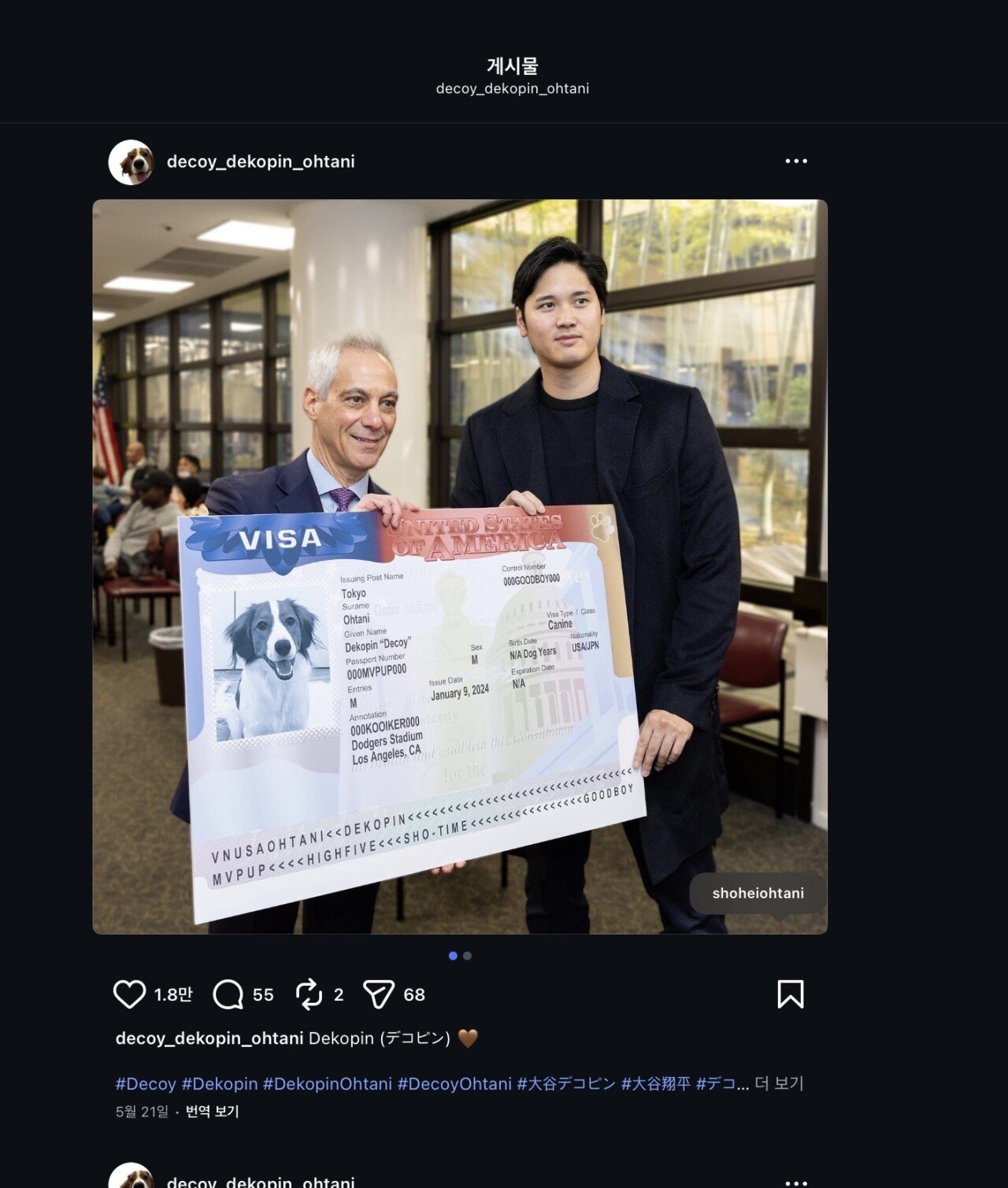Switch to the second carousel dot
Screen dimensions: 1008x1188
coord(468,956)
